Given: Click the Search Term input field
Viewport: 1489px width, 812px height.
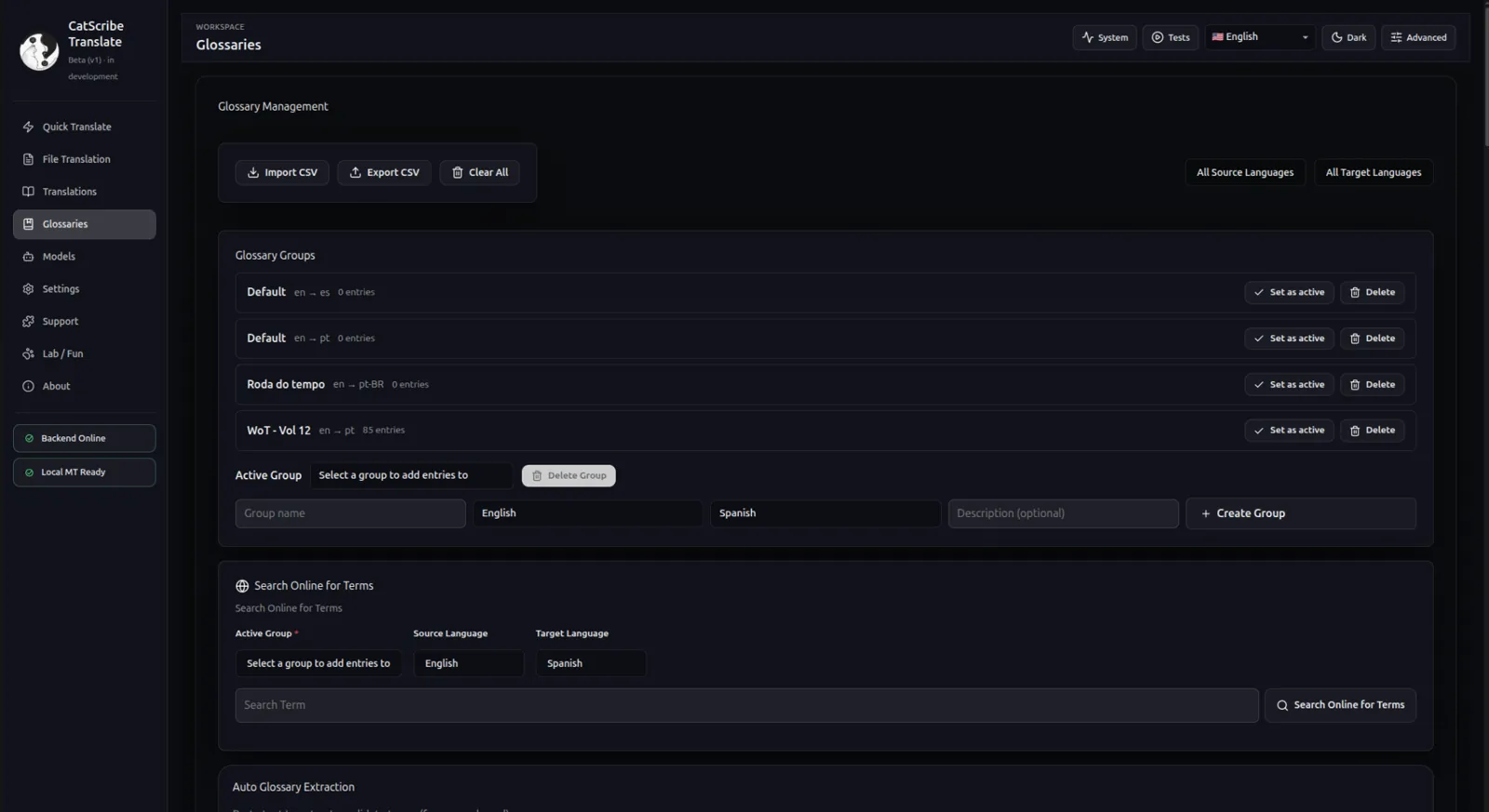Looking at the screenshot, I should click(x=746, y=705).
